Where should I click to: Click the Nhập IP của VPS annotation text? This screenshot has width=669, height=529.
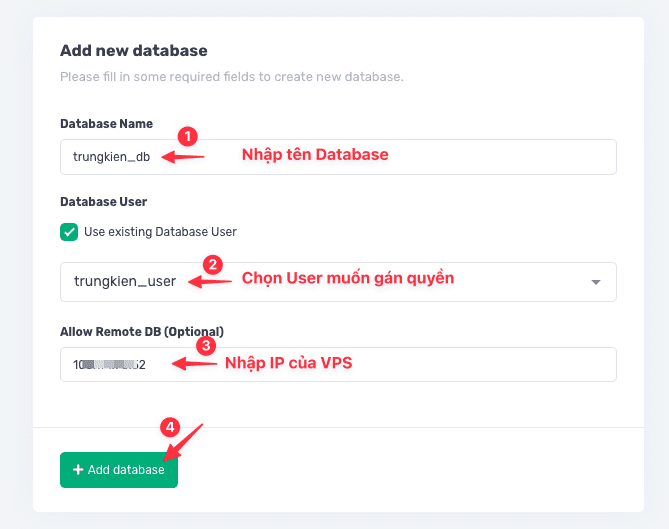[x=288, y=363]
